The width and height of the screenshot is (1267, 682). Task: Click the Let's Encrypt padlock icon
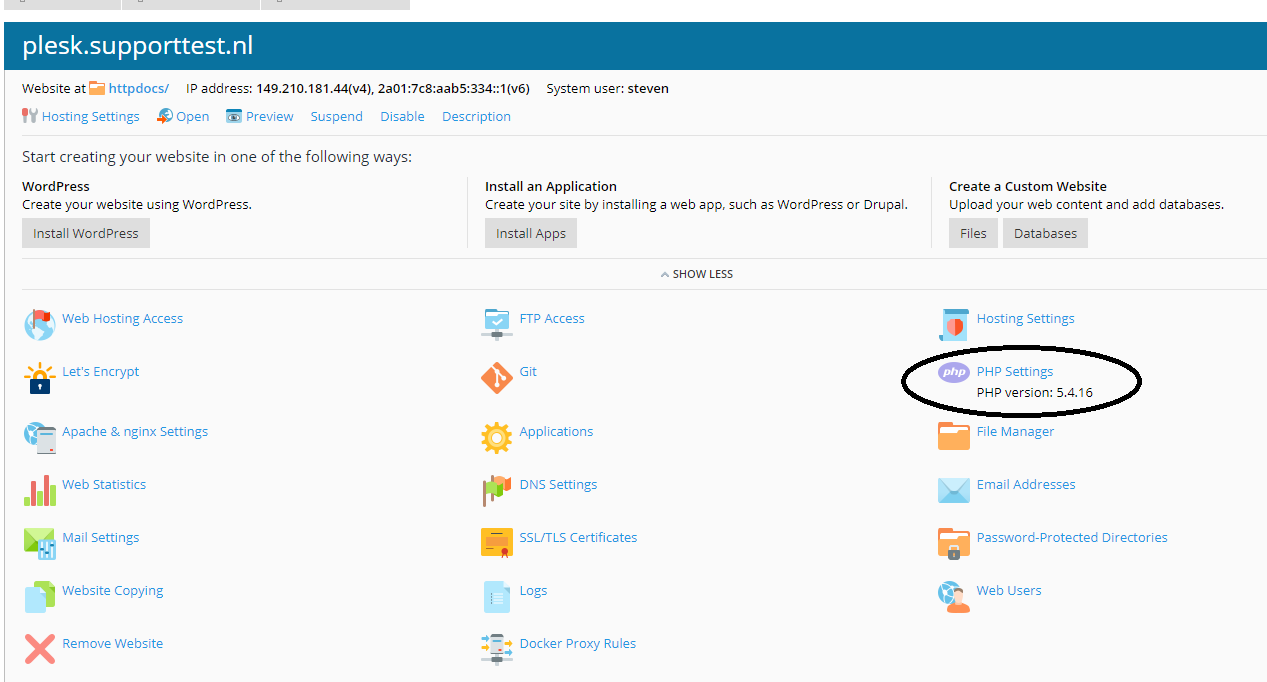coord(39,378)
